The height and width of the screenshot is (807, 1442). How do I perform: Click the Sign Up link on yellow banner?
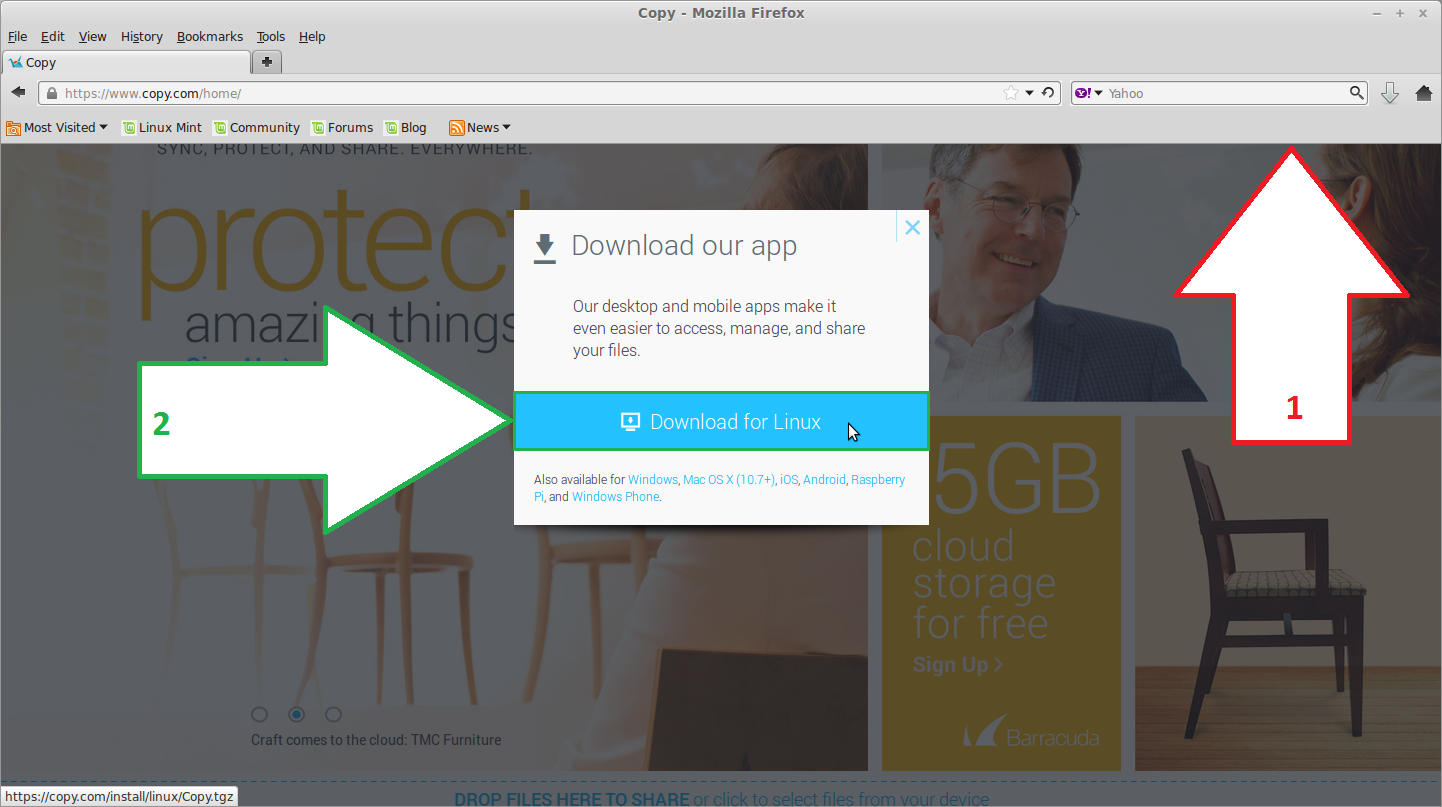957,664
